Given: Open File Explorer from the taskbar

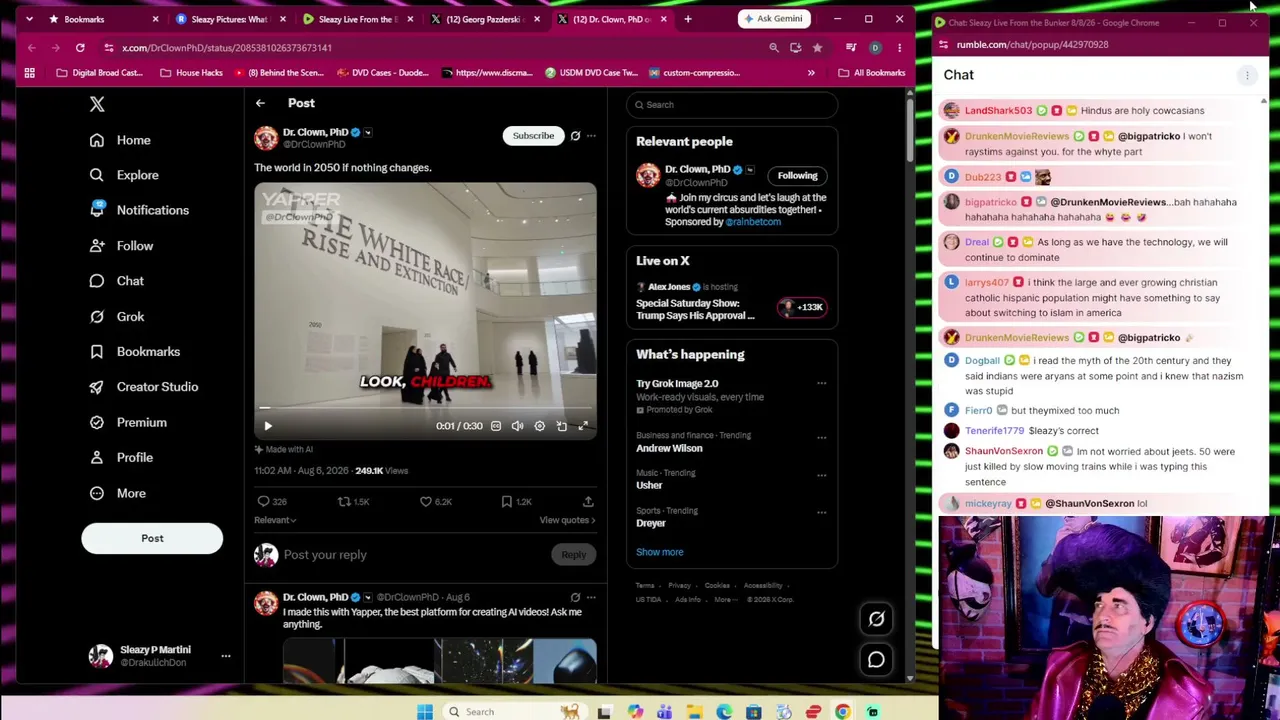Looking at the screenshot, I should 694,712.
